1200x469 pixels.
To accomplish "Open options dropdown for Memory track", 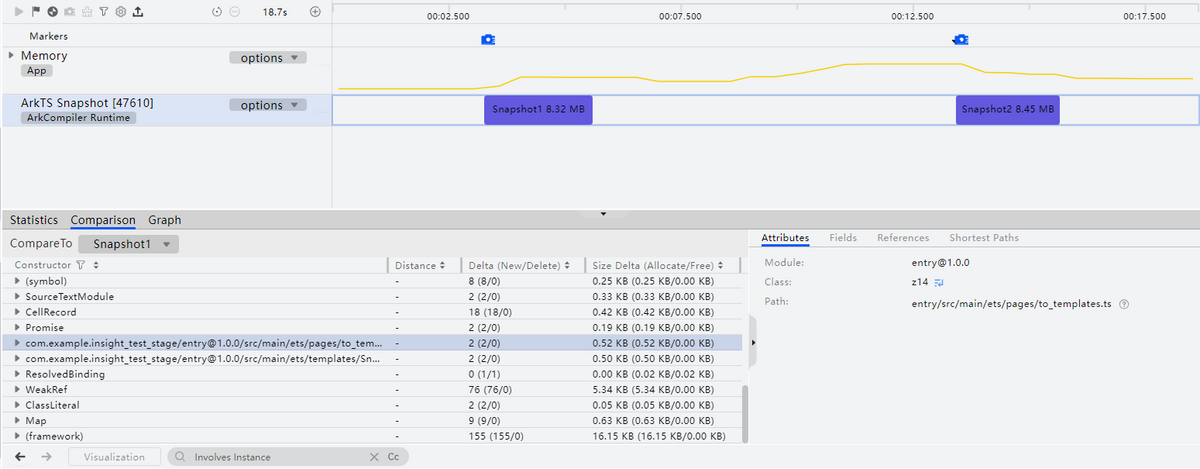I will [x=268, y=58].
